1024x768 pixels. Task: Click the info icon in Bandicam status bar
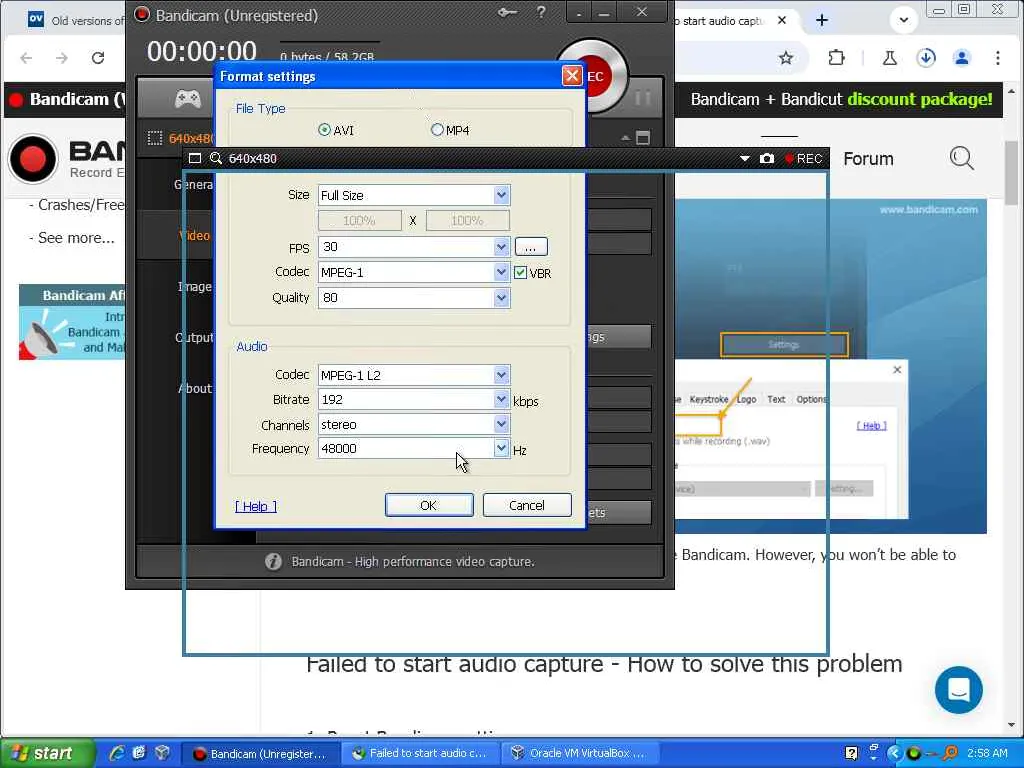tap(274, 562)
